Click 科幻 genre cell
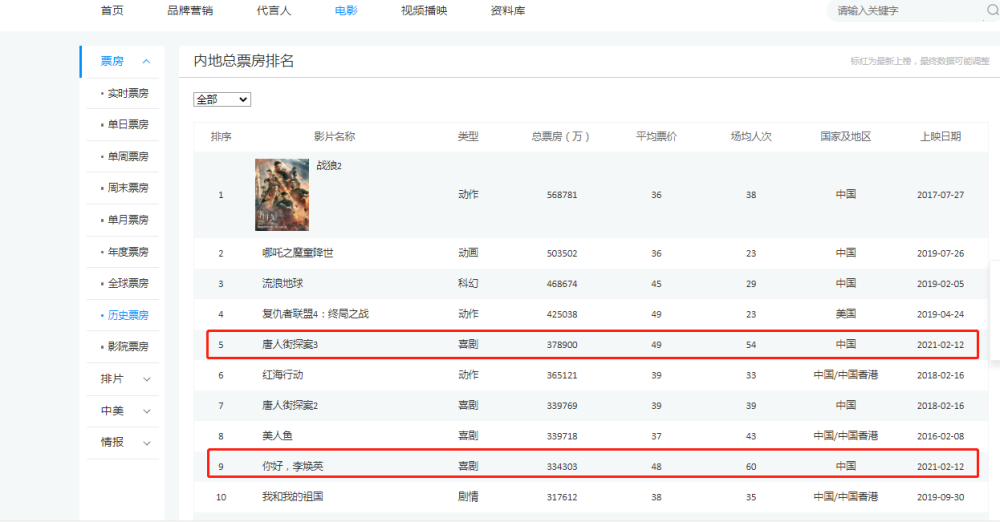1000x522 pixels. pyautogui.click(x=468, y=283)
